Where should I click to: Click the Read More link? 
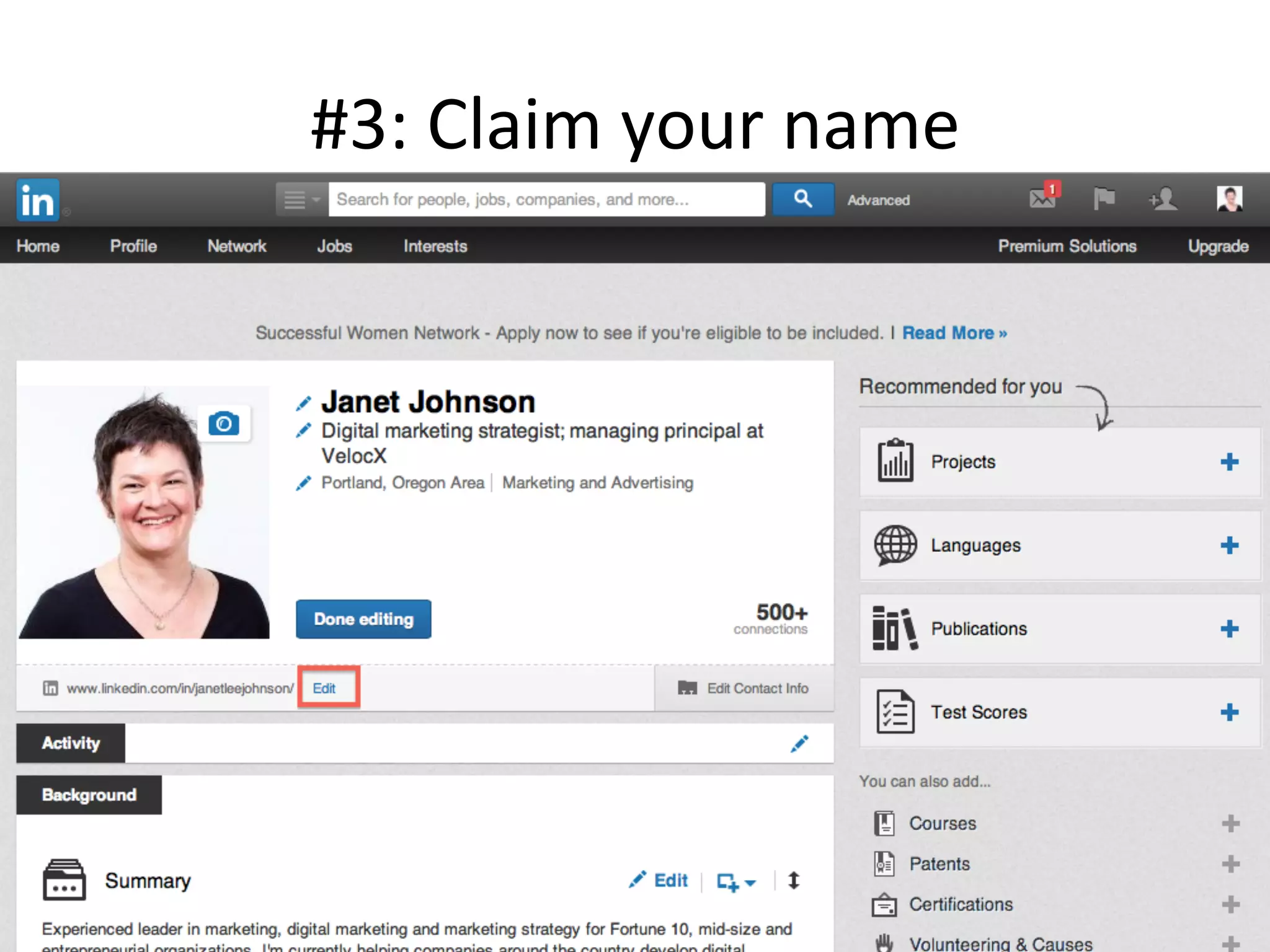tap(954, 333)
